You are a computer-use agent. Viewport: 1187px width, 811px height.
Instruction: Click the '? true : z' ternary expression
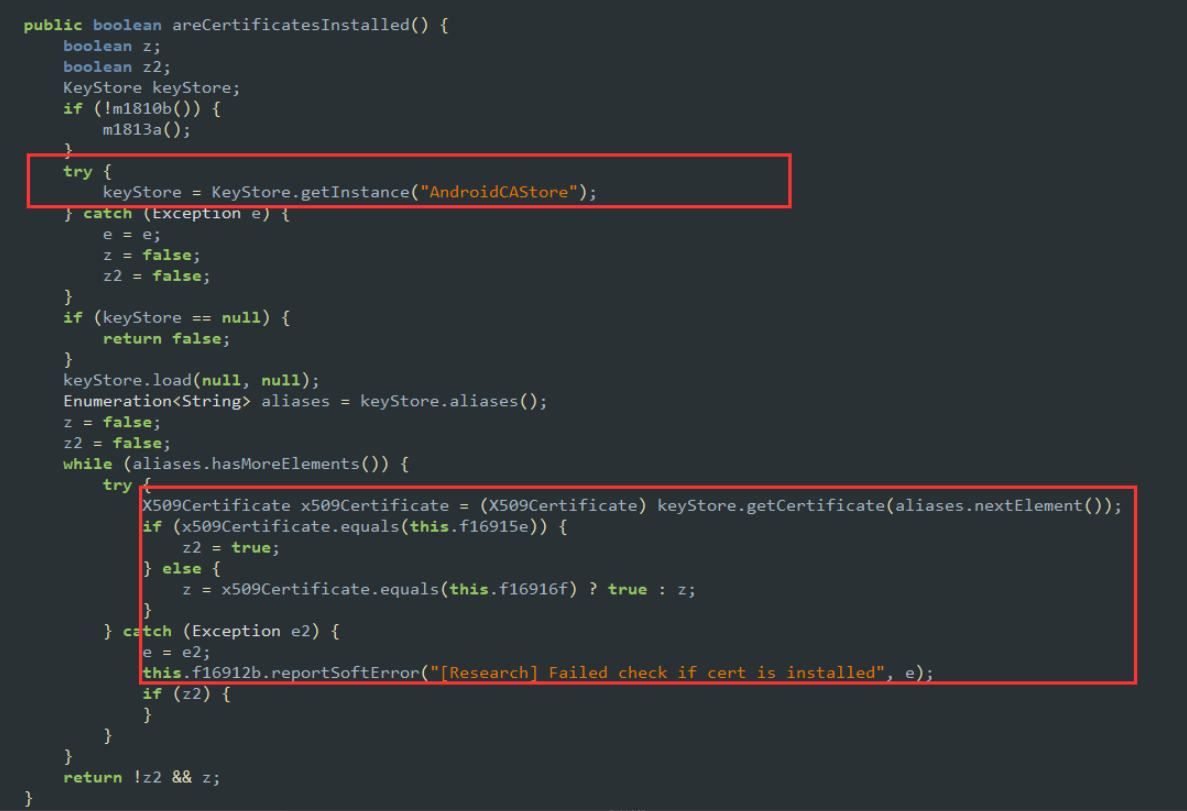(x=637, y=589)
